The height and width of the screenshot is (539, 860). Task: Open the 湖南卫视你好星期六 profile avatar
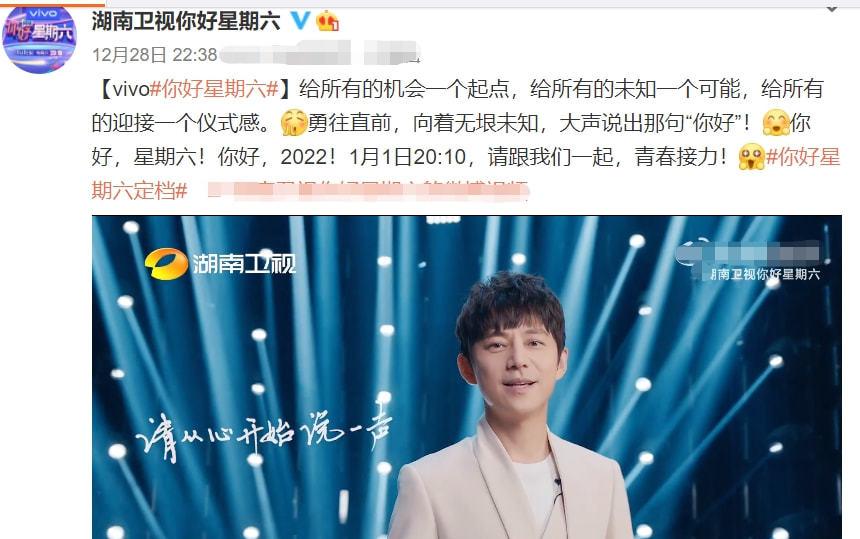coord(39,39)
